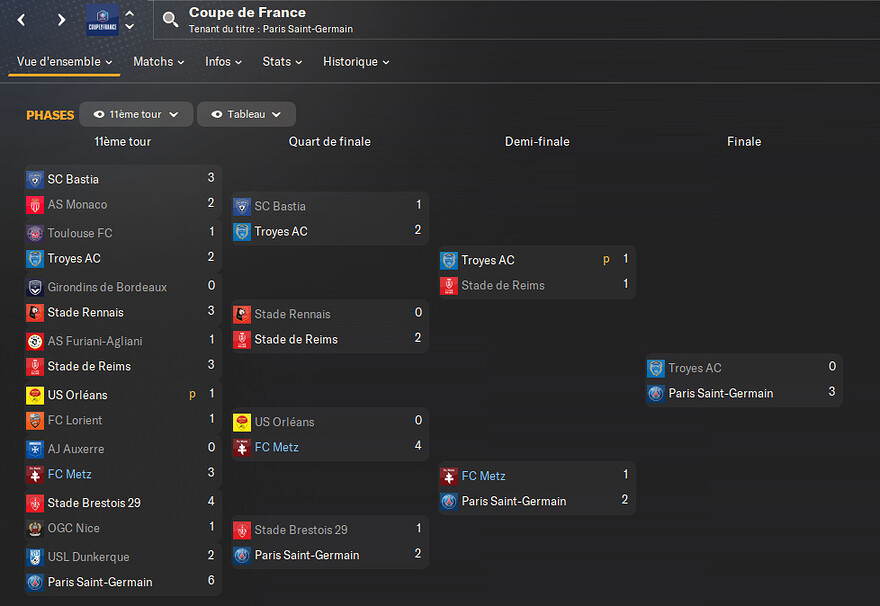Click Paris Saint-Germain crest in Finale
Screen dimensions: 880x606
pos(656,393)
